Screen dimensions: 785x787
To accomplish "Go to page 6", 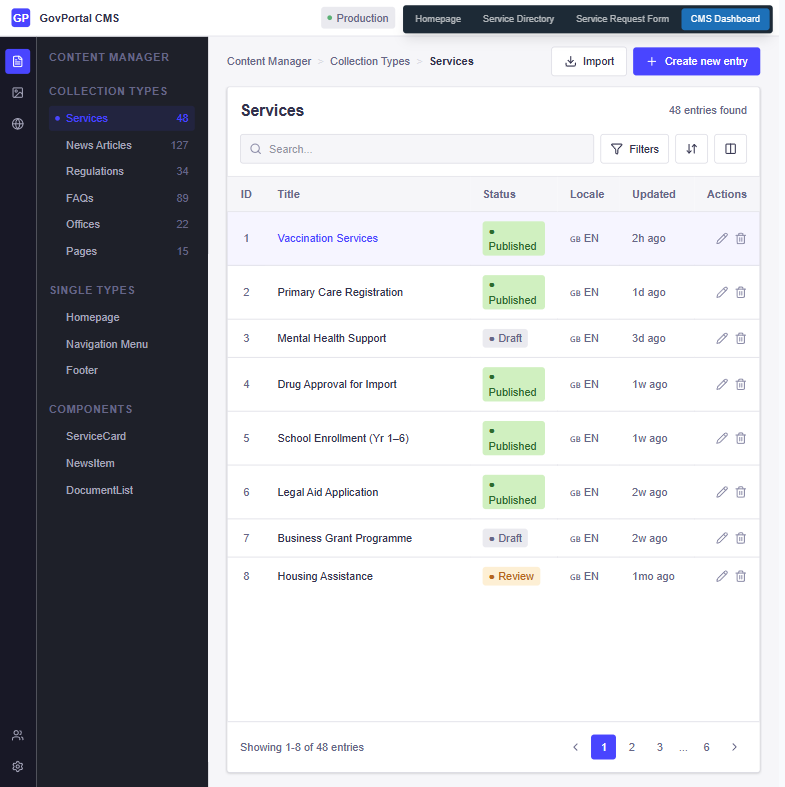I will coord(706,747).
